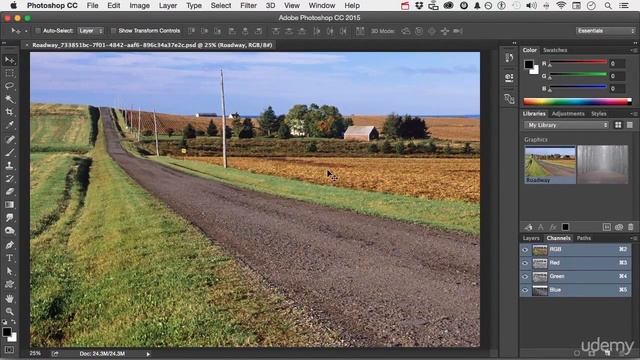The image size is (640, 360).
Task: Select the Eraser tool
Action: click(x=9, y=191)
